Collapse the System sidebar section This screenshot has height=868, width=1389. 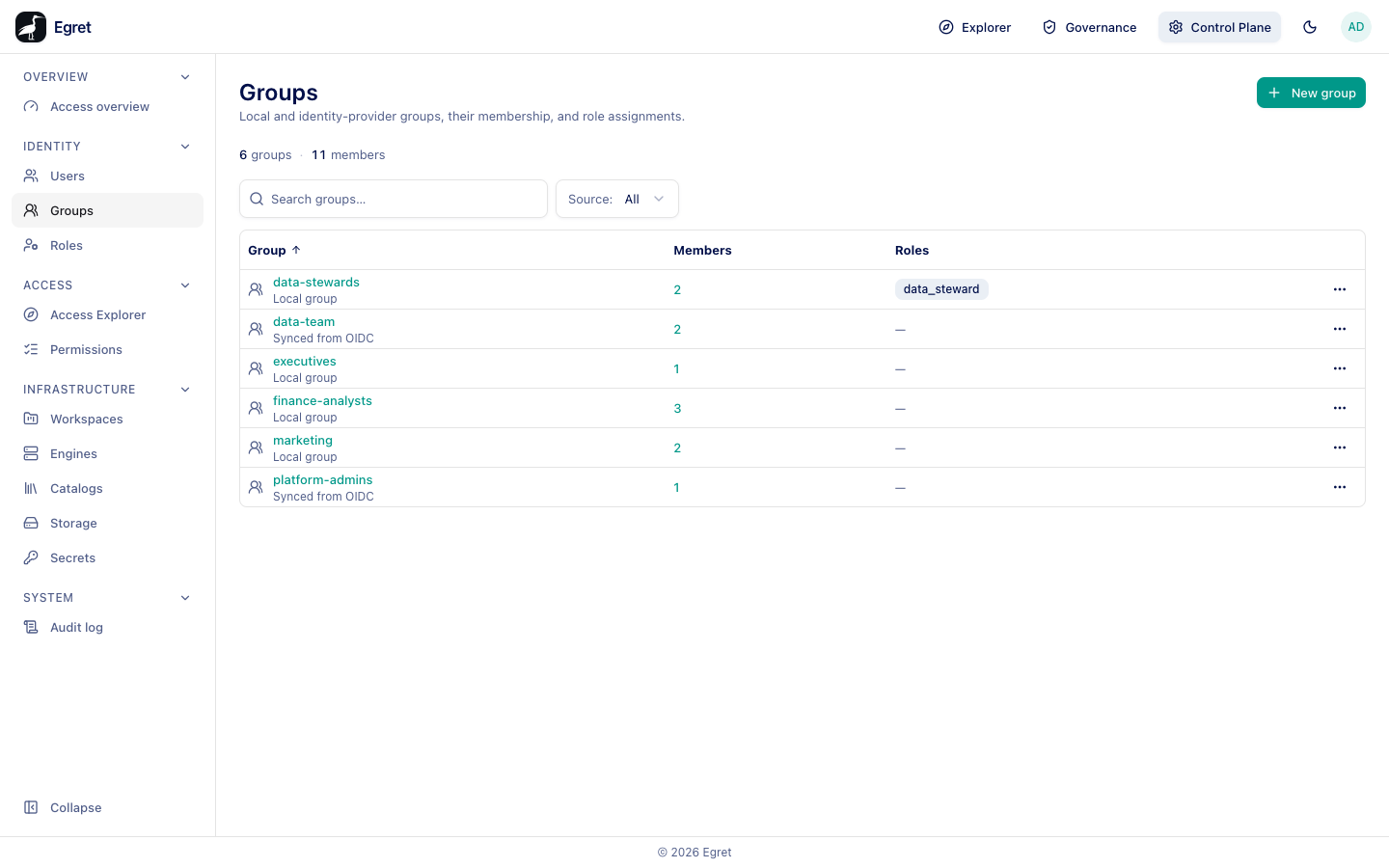point(185,598)
